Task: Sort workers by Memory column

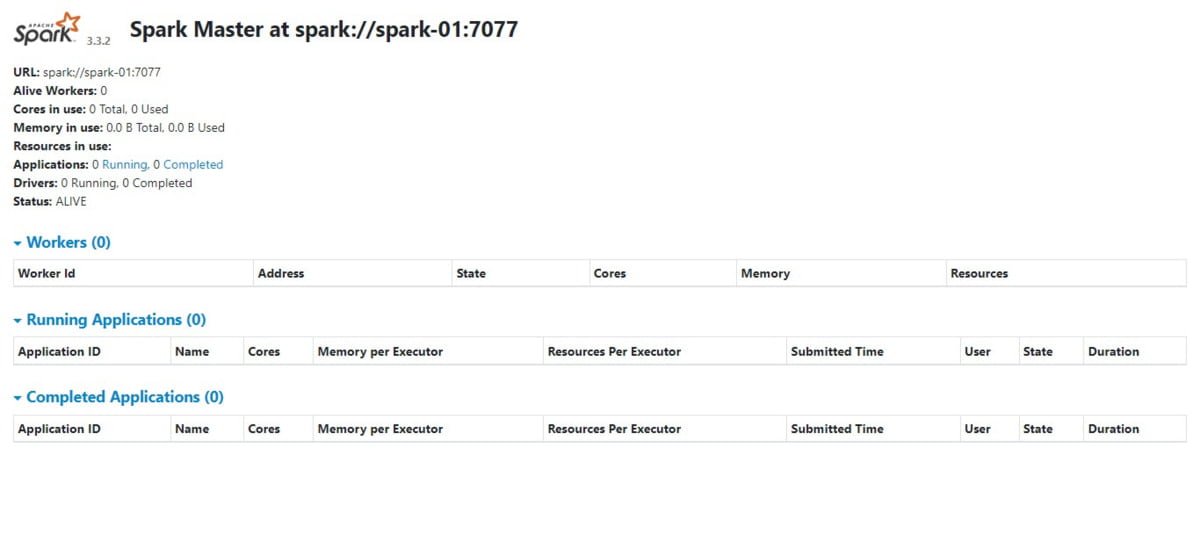Action: pyautogui.click(x=766, y=273)
